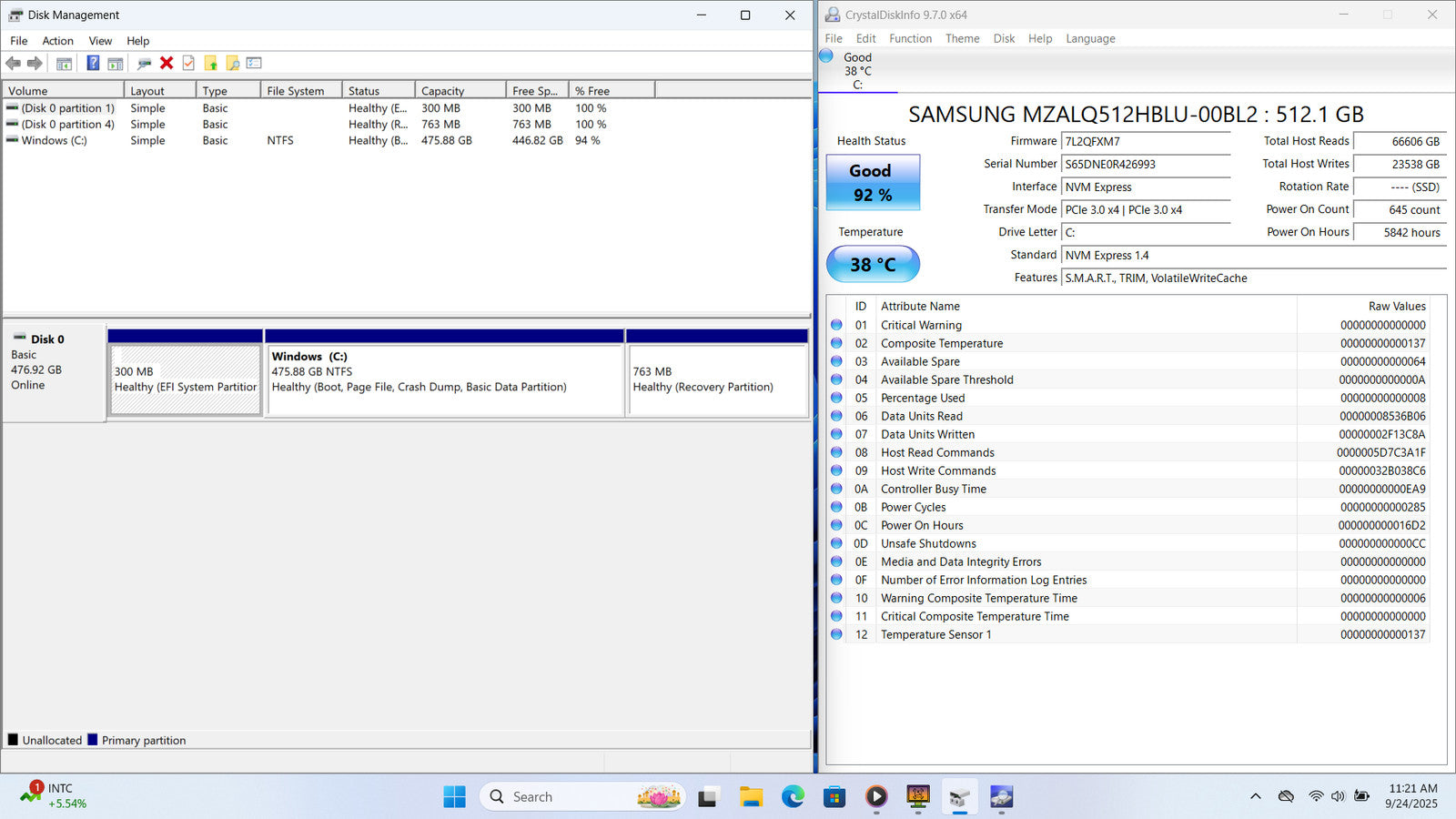1456x819 pixels.
Task: Click the folder with magnifier toolbar icon
Action: pos(233,63)
